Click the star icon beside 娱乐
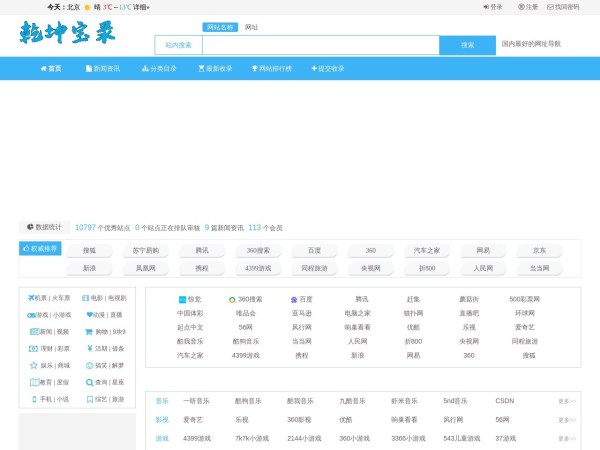600x450 pixels. point(33,366)
